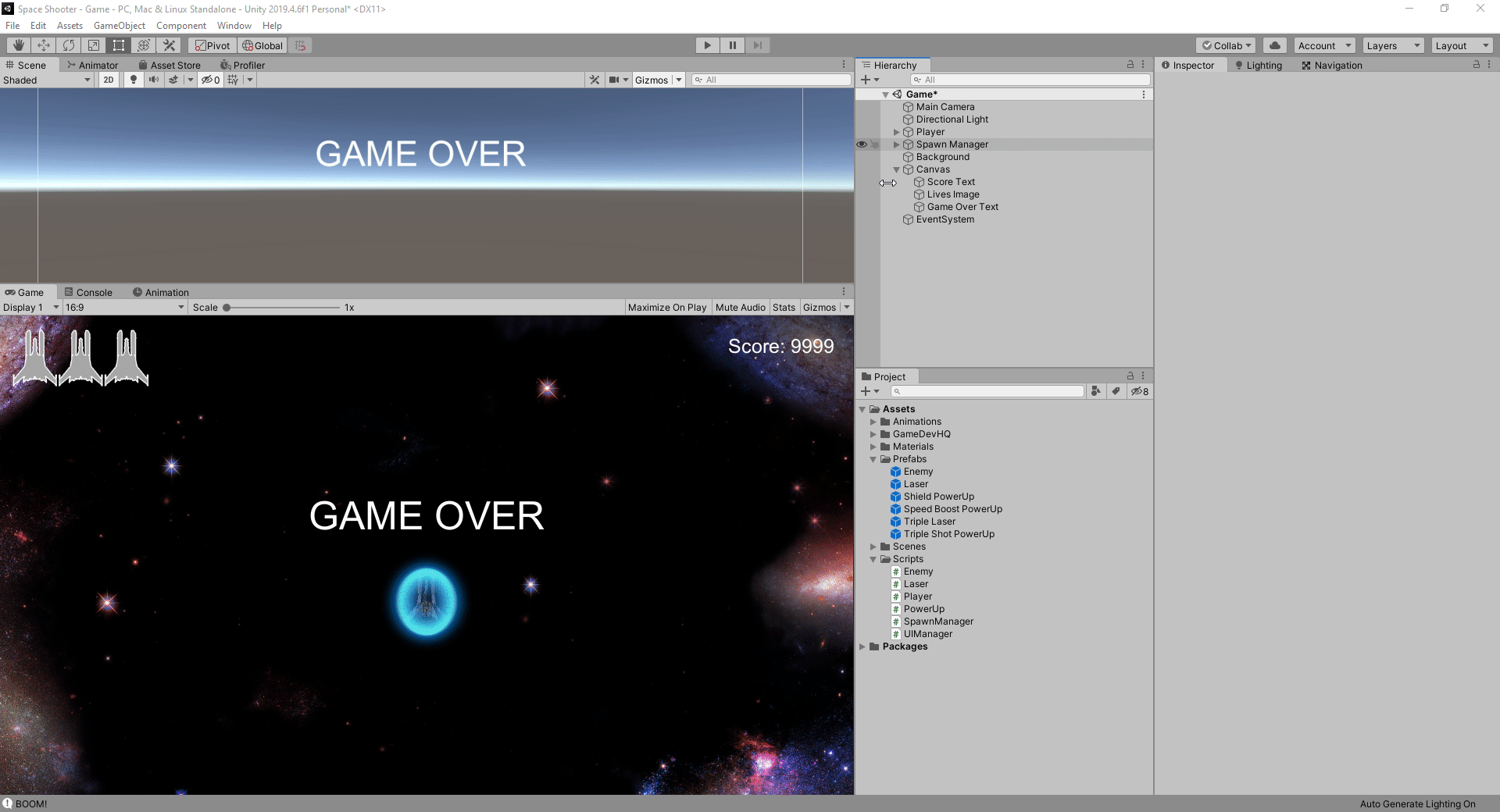
Task: Toggle scene grid visibility icon
Action: (233, 80)
